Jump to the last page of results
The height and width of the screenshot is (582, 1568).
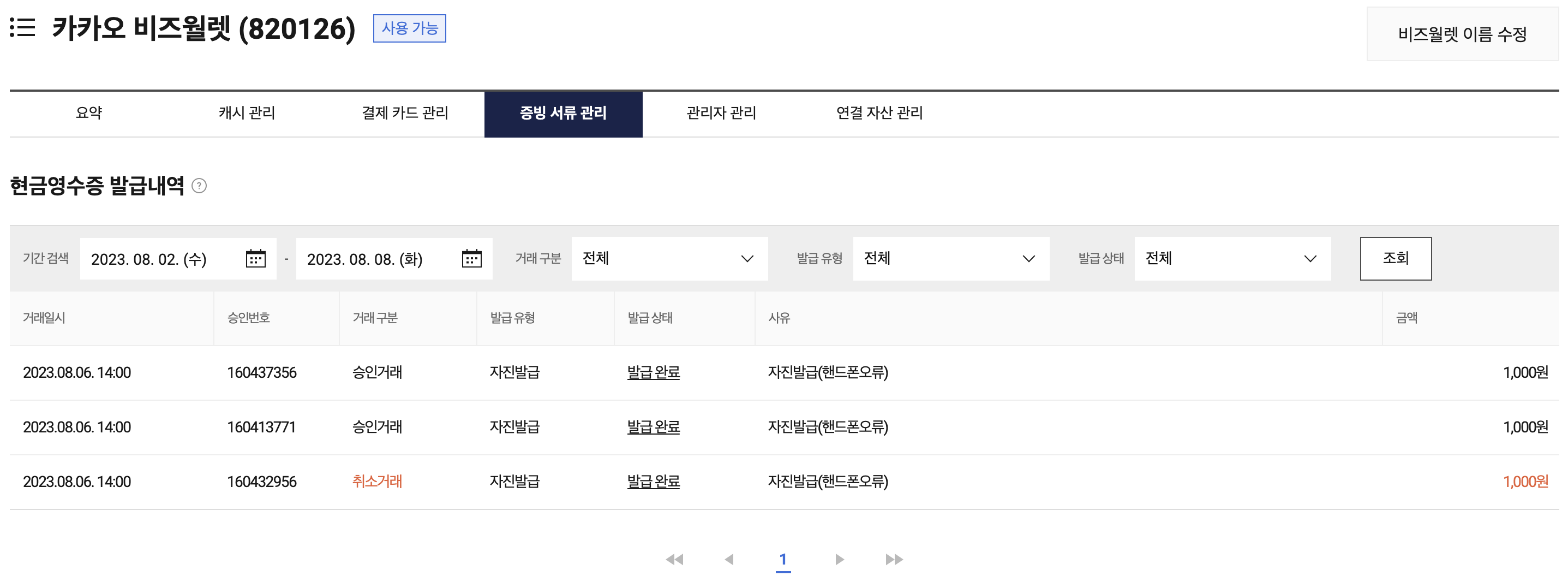point(894,560)
